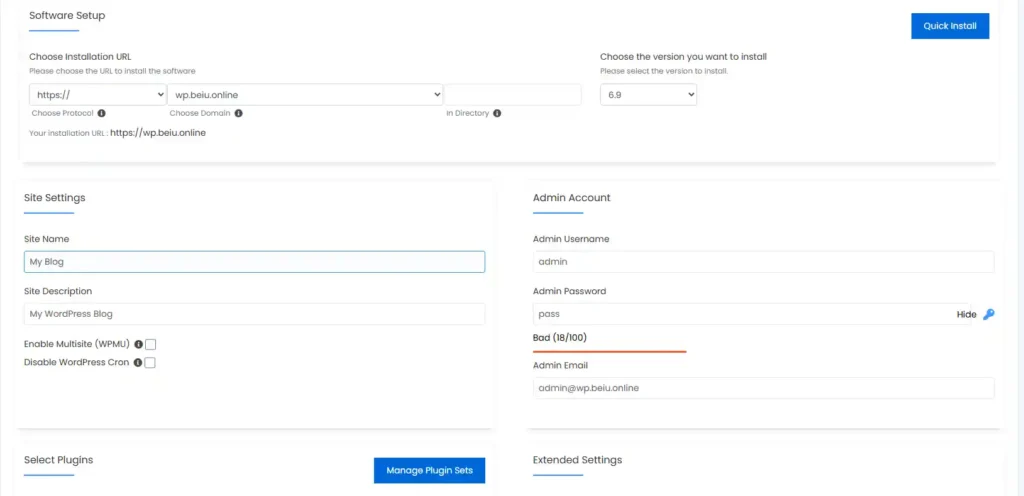Click the Site Description field
Viewport: 1024px width, 496px height.
(x=254, y=314)
